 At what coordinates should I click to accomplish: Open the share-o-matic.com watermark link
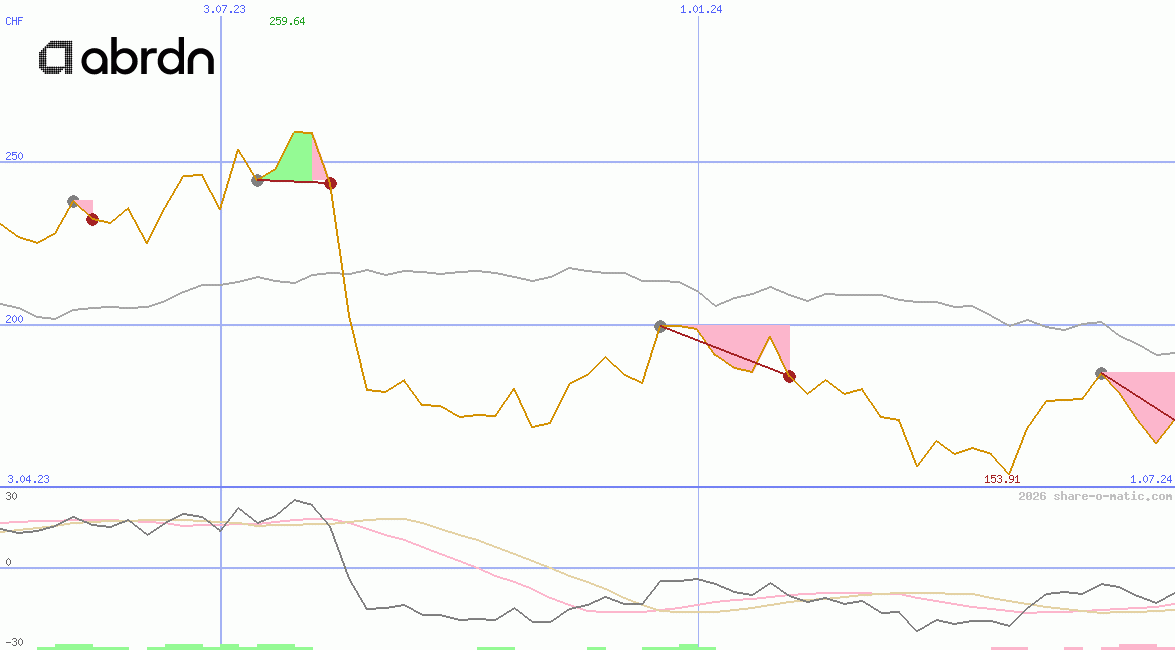[x=1095, y=496]
